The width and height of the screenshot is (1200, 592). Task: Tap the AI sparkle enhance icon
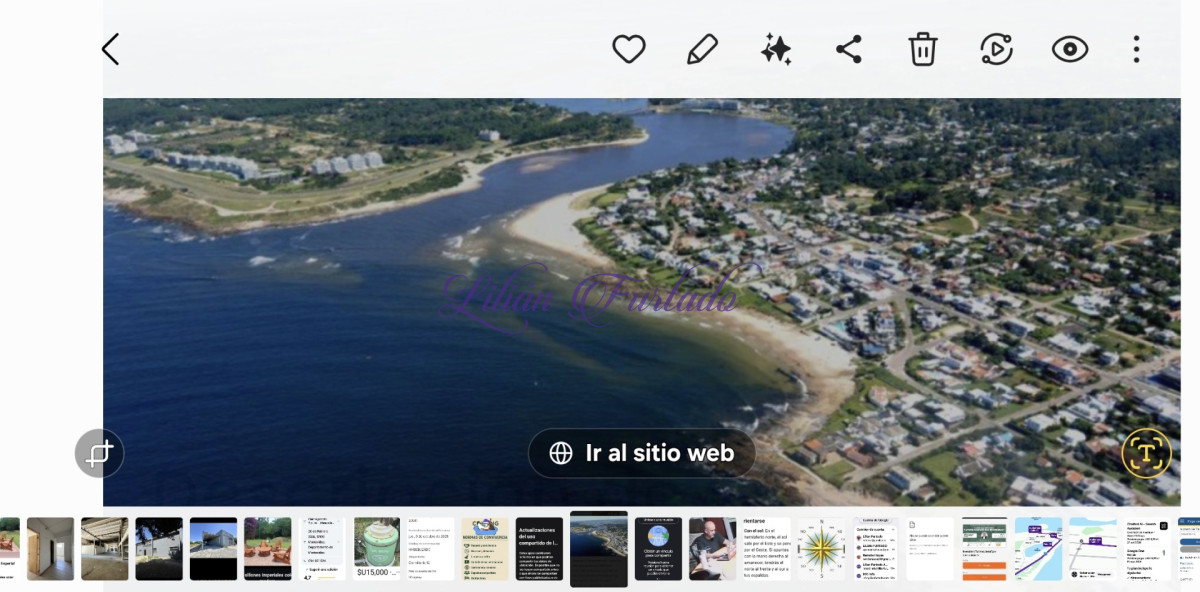(776, 49)
